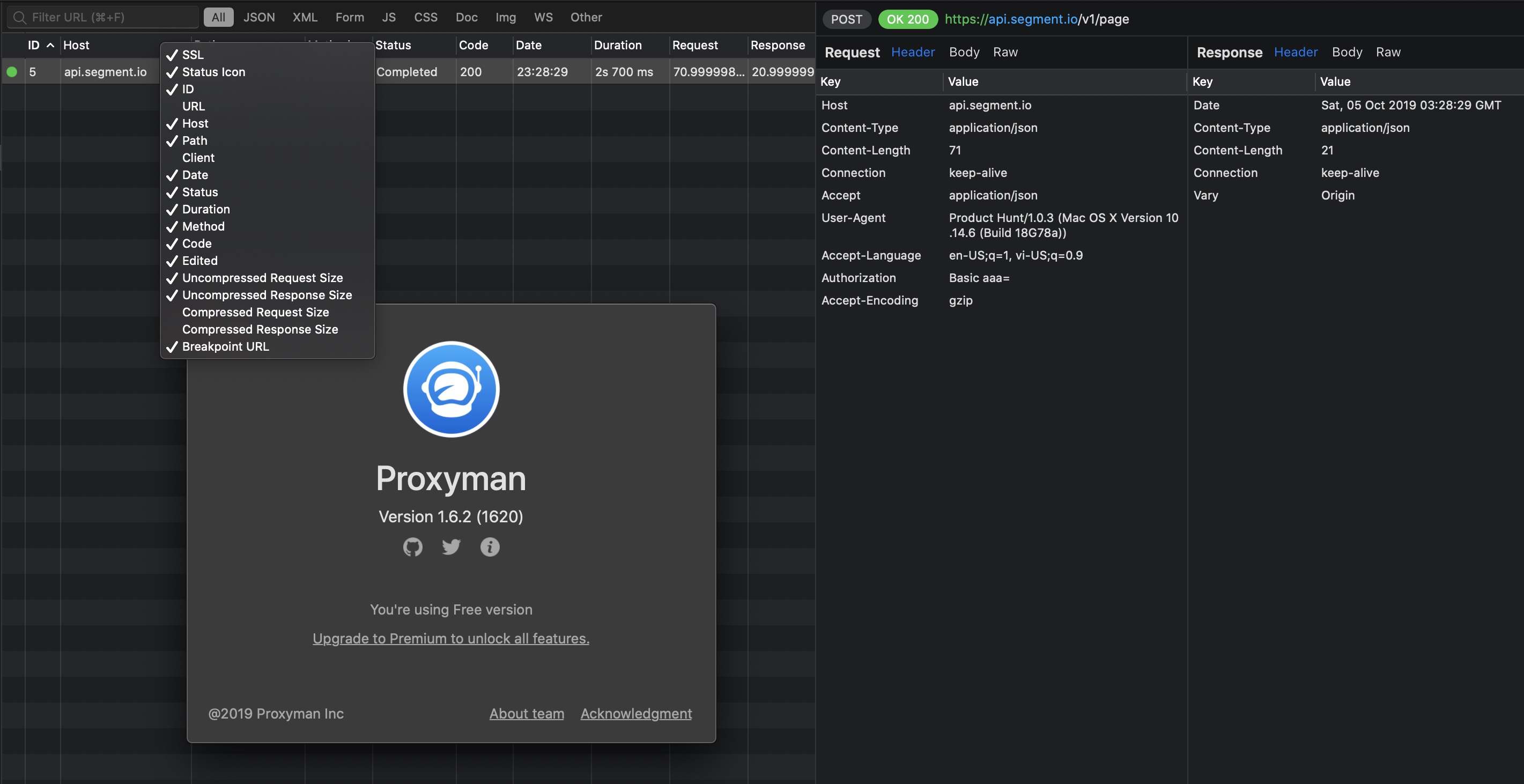Click the ID column sort chevron
Image resolution: width=1524 pixels, height=784 pixels.
50,45
